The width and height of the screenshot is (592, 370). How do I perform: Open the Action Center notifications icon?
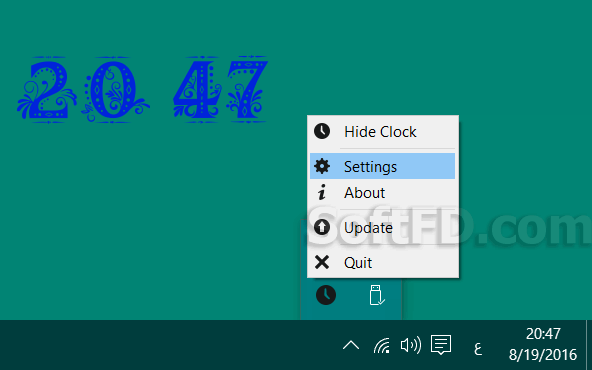441,345
